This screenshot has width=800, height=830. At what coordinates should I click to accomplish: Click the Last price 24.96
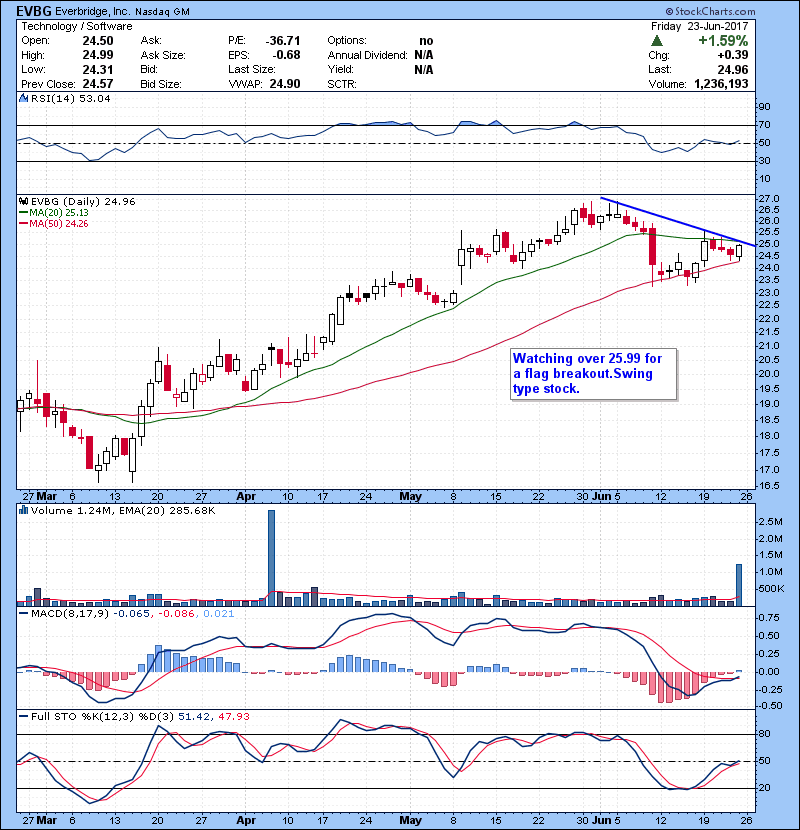(733, 69)
